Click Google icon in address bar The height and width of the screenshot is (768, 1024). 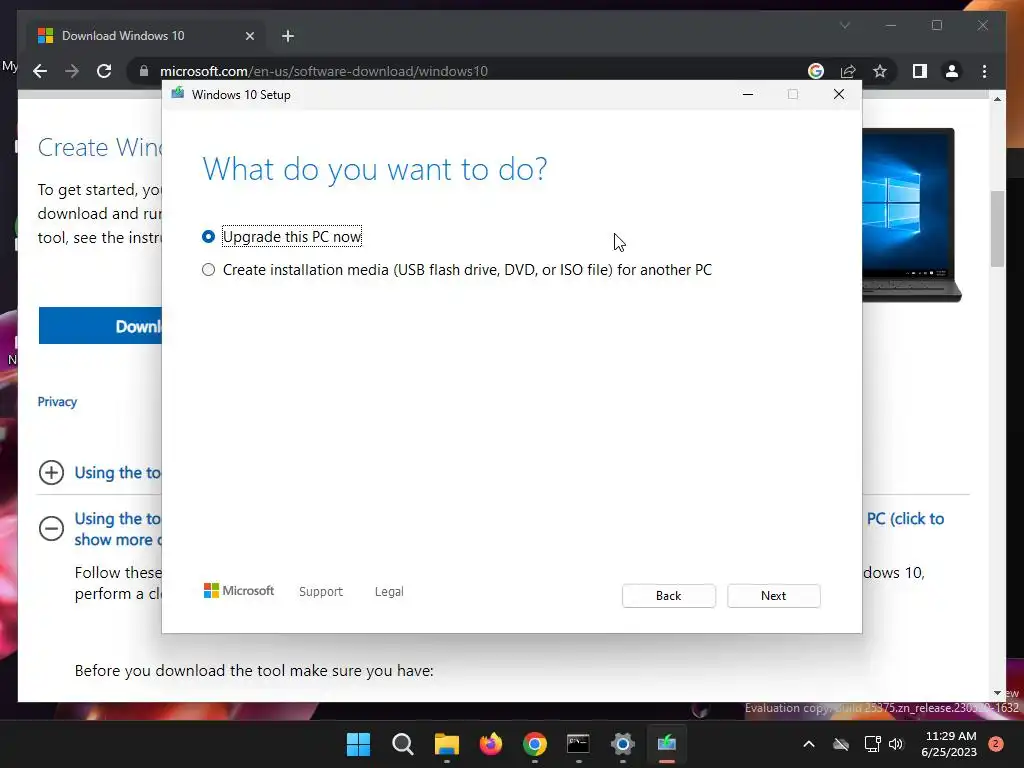[816, 71]
